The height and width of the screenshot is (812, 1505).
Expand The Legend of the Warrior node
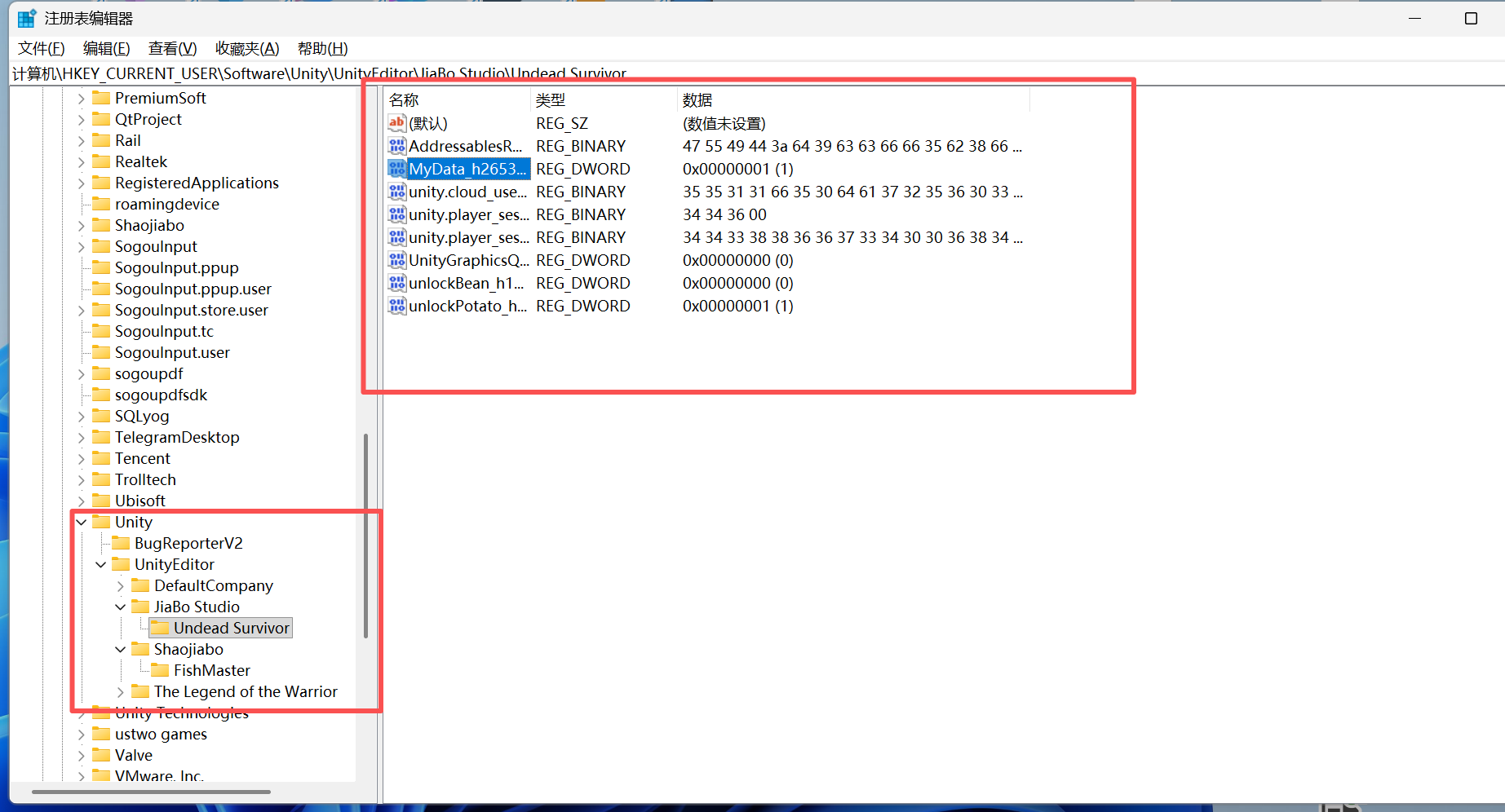[121, 691]
